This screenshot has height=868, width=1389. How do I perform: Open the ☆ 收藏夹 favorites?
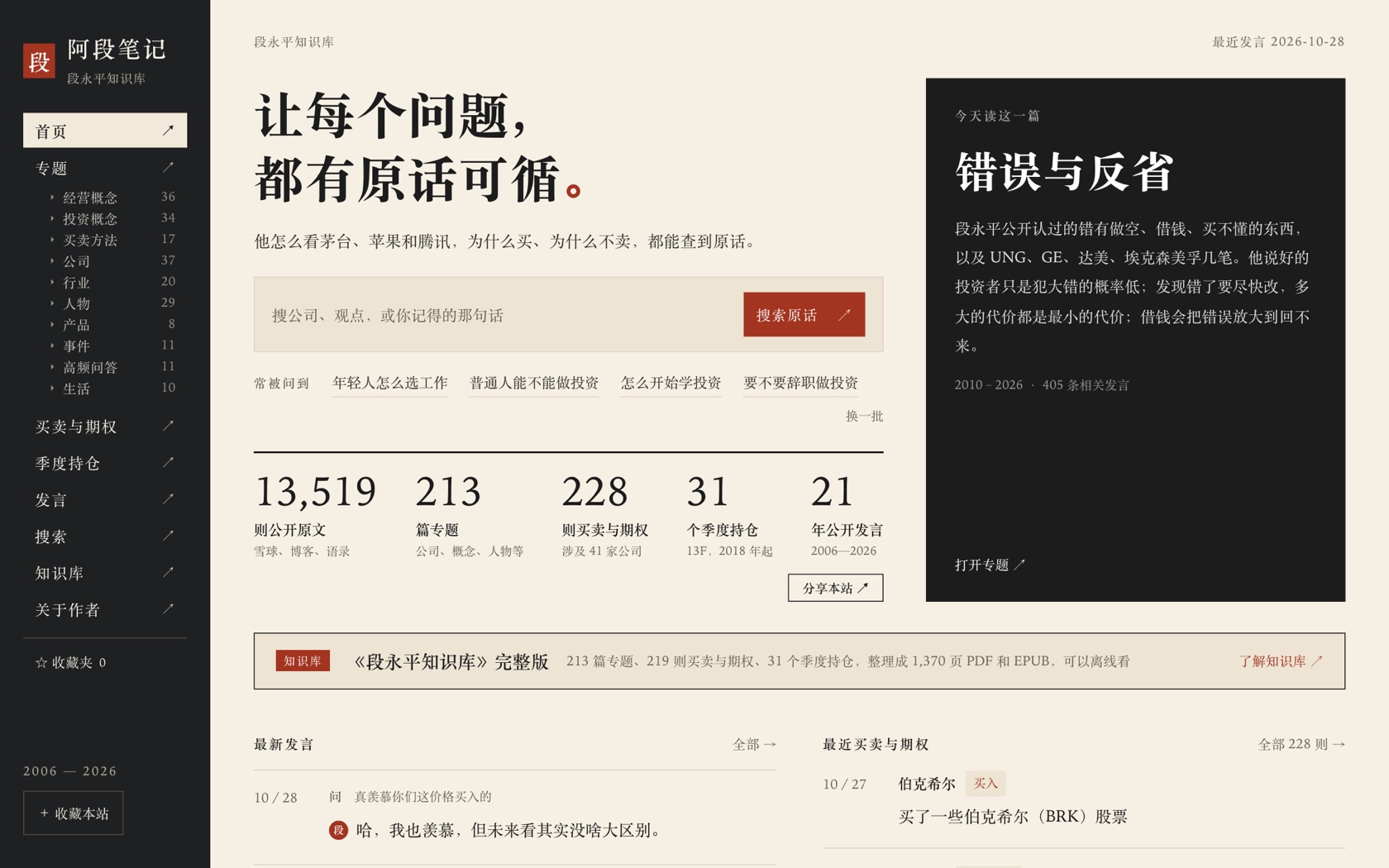(x=70, y=662)
